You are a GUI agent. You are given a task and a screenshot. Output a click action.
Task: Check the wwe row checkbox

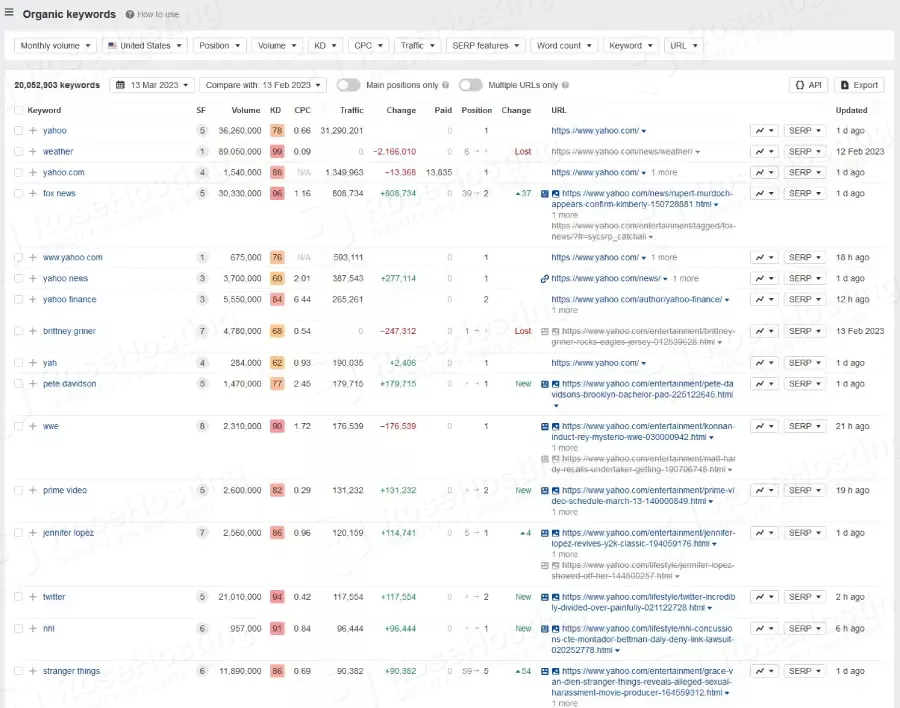click(x=18, y=426)
